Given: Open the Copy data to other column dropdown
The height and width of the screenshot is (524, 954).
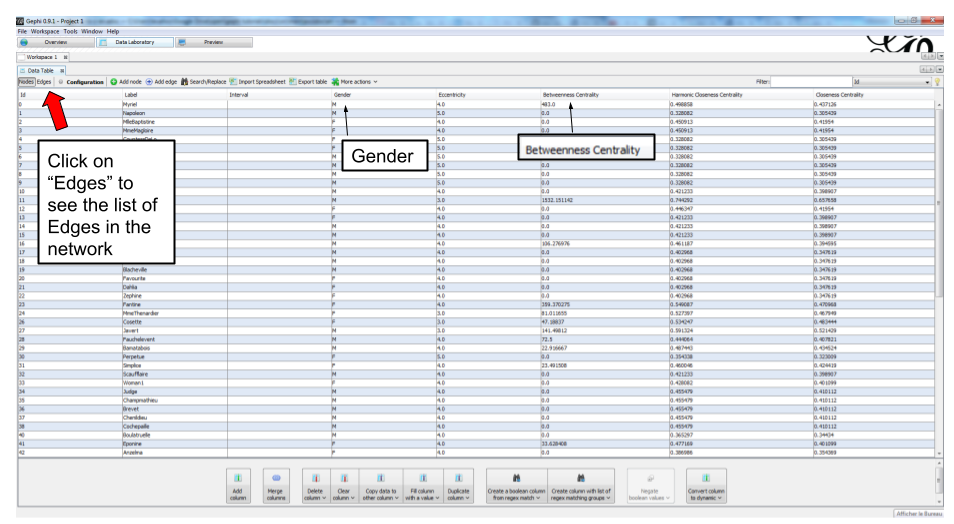Looking at the screenshot, I should click(381, 486).
